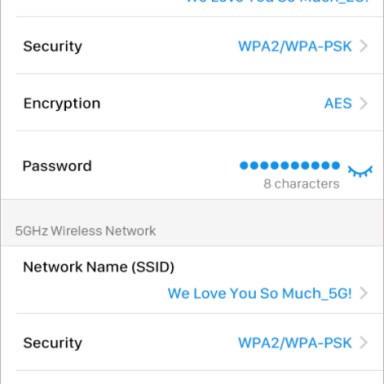Select AES encryption value

(338, 103)
